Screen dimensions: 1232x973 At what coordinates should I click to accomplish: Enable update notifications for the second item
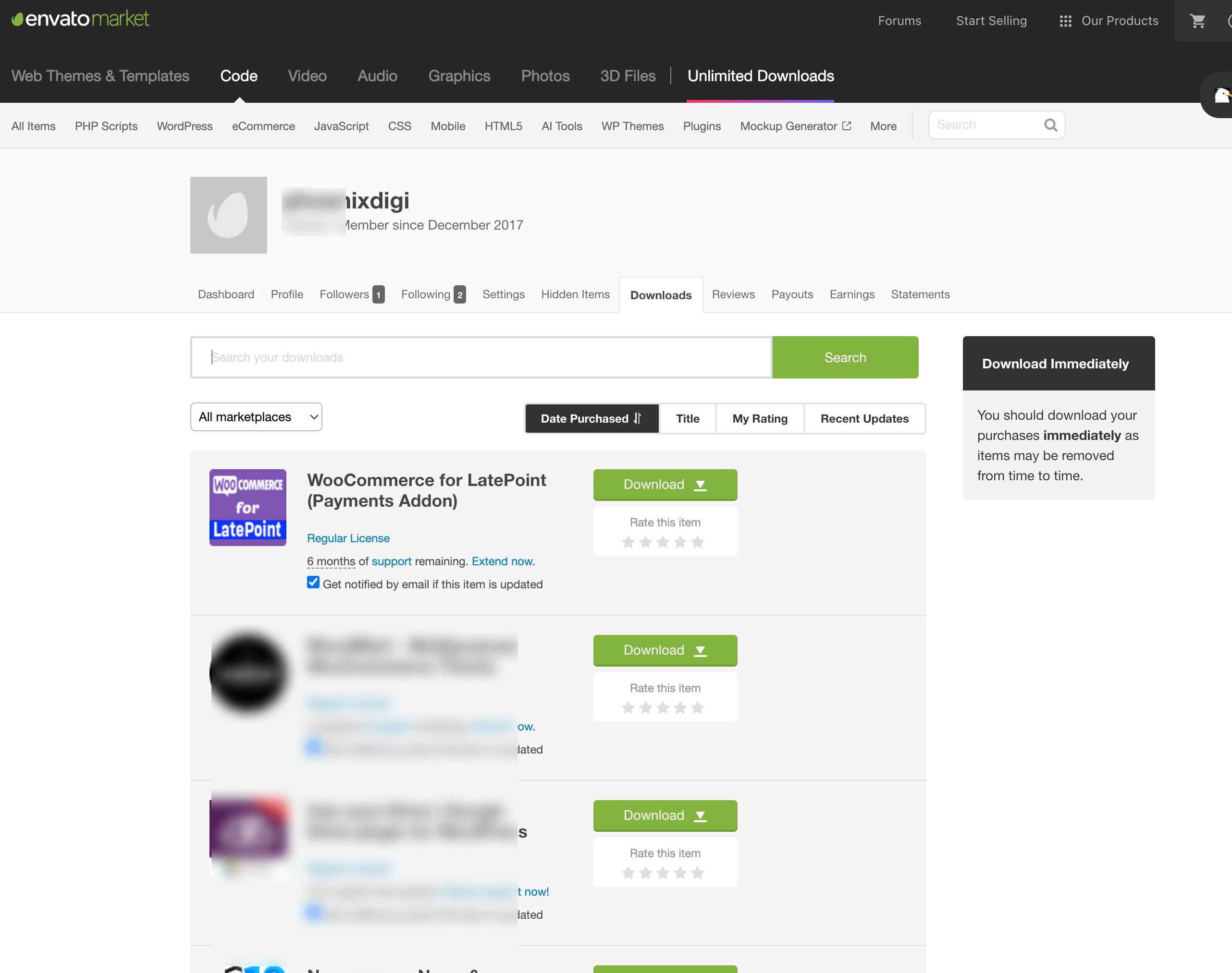[x=313, y=747]
